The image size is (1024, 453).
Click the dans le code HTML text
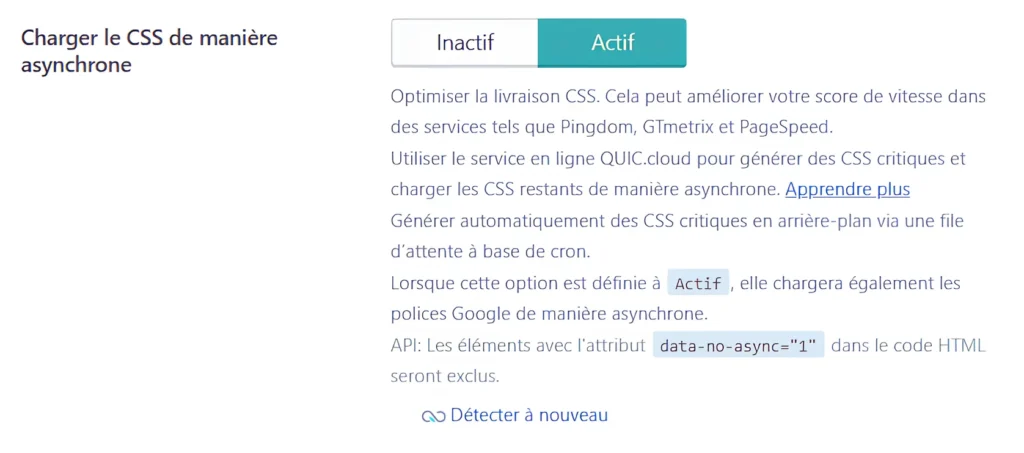pos(908,346)
